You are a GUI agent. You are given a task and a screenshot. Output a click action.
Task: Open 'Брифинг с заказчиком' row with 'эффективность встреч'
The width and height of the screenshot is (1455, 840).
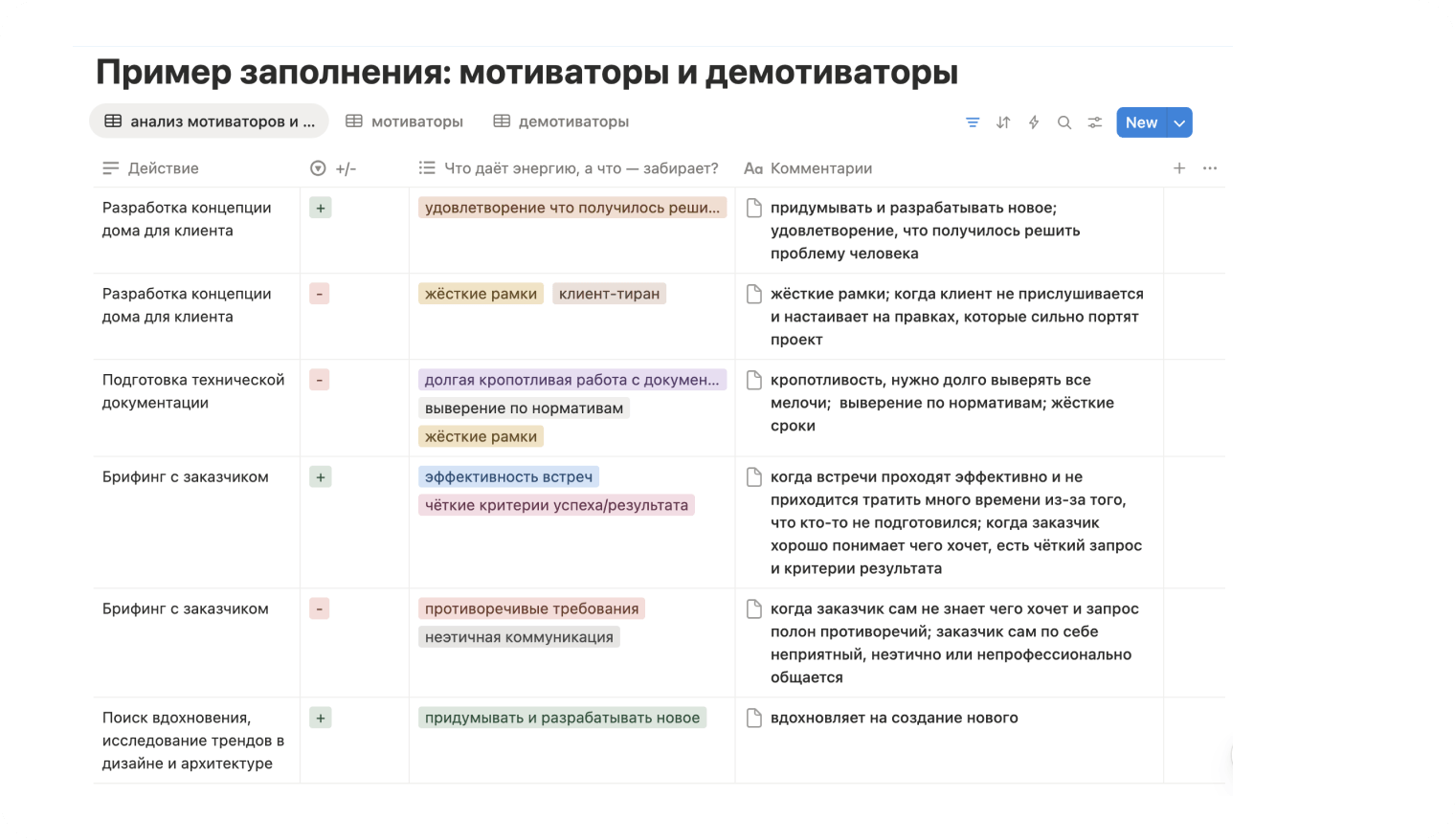pos(186,476)
